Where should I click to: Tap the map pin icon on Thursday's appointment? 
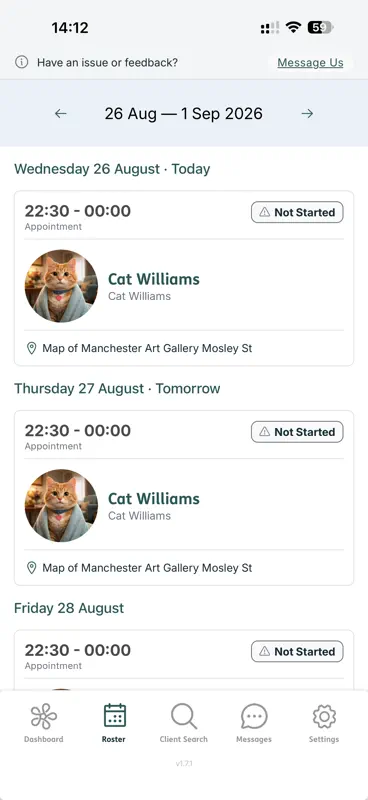coord(32,568)
